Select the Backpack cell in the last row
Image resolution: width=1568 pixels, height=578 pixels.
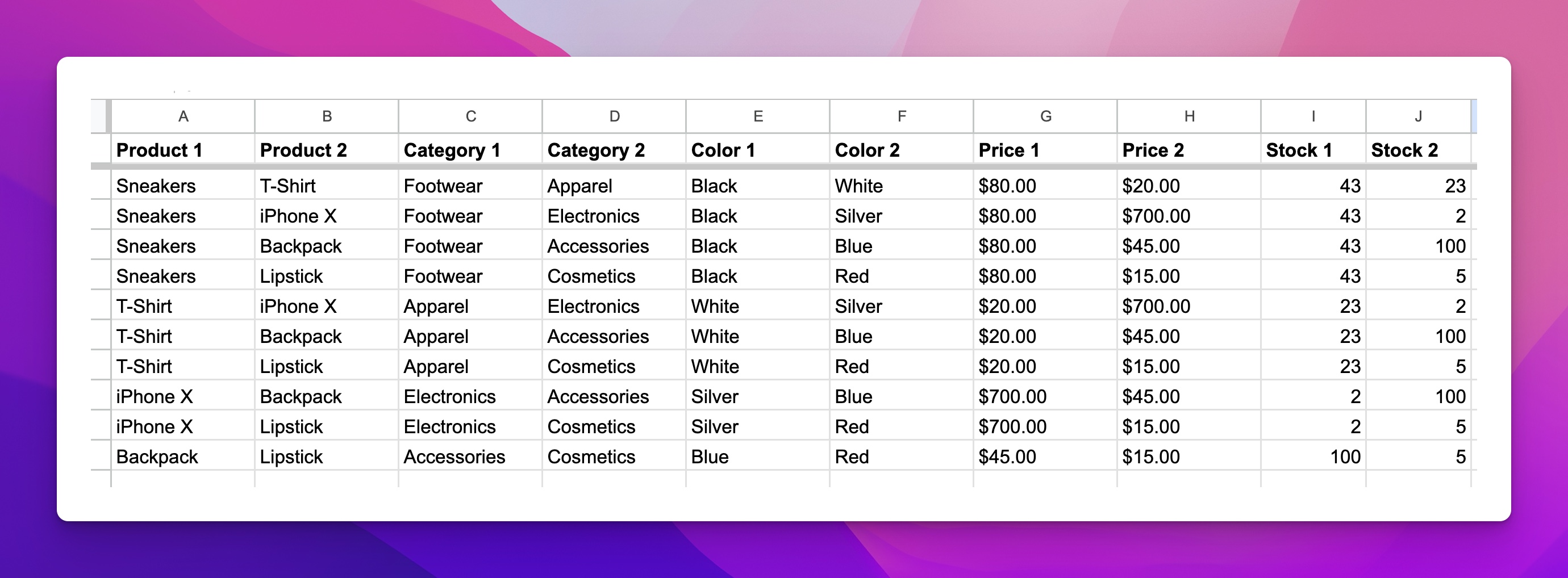(182, 456)
